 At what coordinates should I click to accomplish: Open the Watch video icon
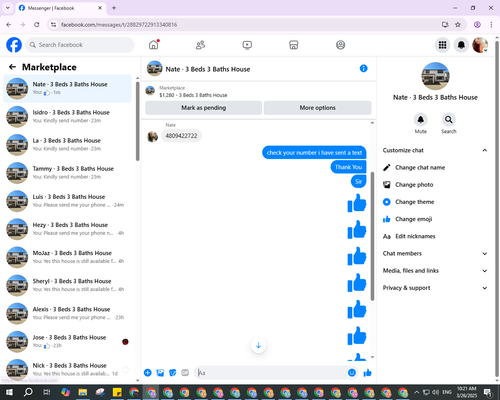[247, 45]
